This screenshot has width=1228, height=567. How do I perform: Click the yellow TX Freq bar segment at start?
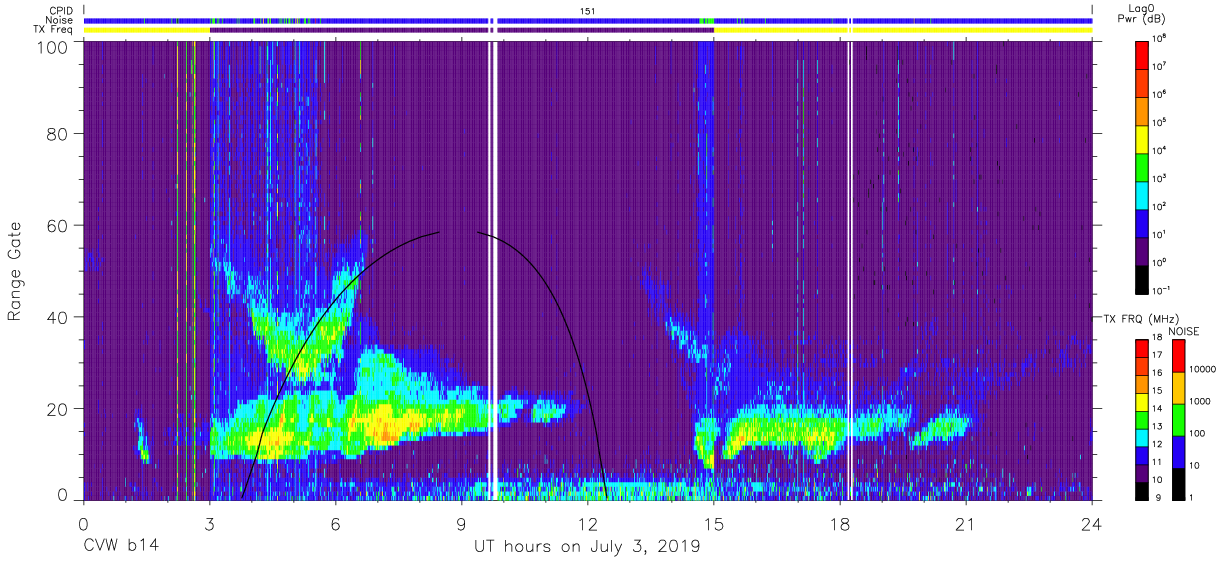146,30
